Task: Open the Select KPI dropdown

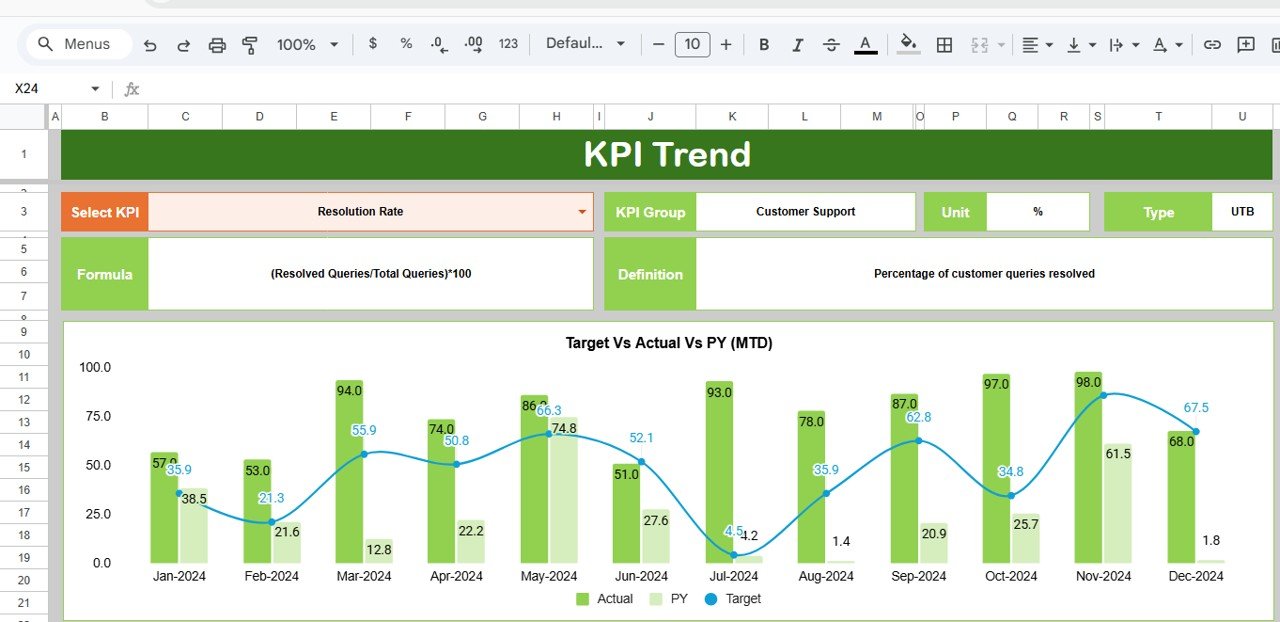Action: (582, 211)
